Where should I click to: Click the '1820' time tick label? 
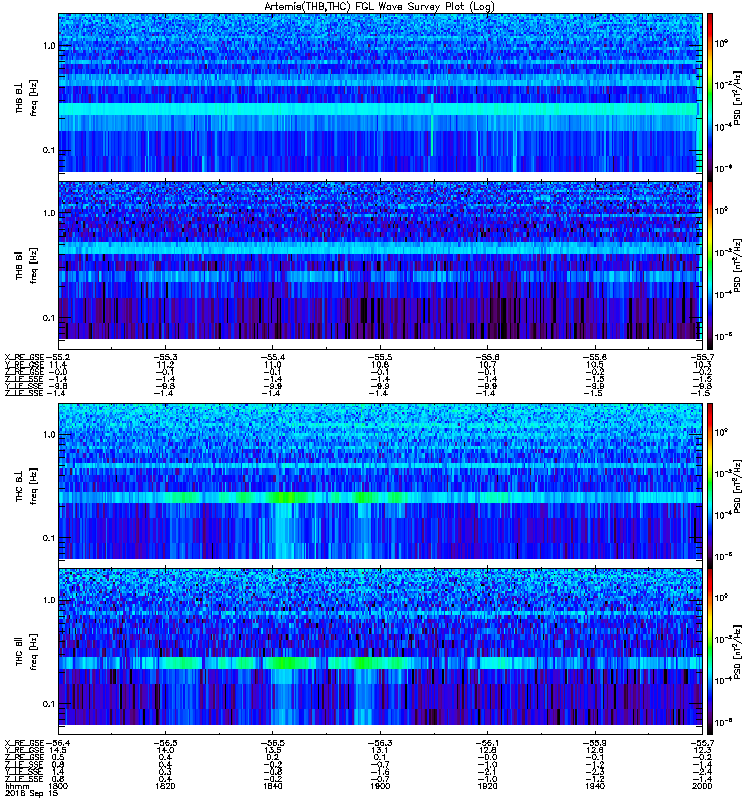coord(165,786)
